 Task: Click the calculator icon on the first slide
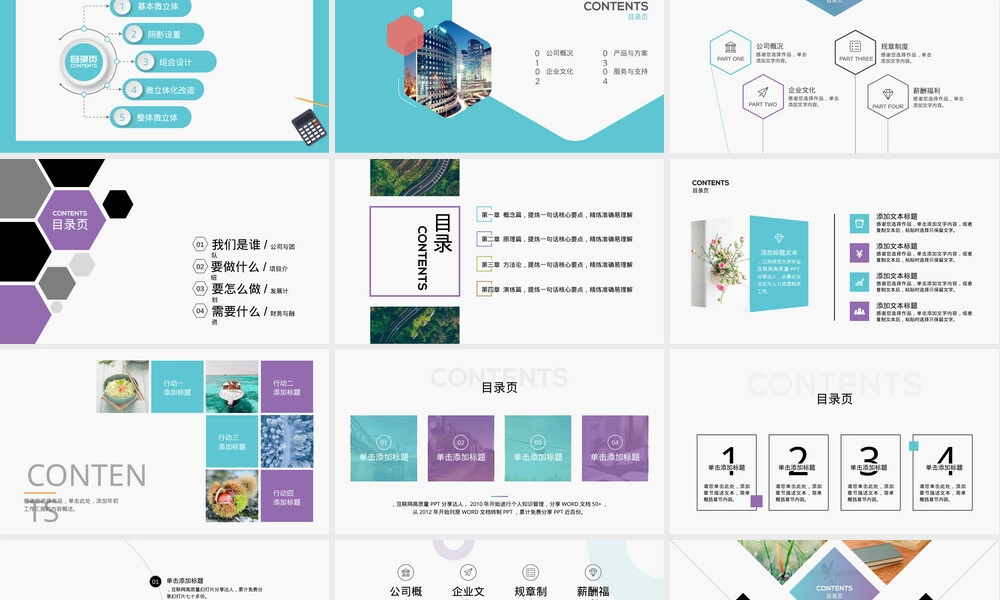pos(309,127)
